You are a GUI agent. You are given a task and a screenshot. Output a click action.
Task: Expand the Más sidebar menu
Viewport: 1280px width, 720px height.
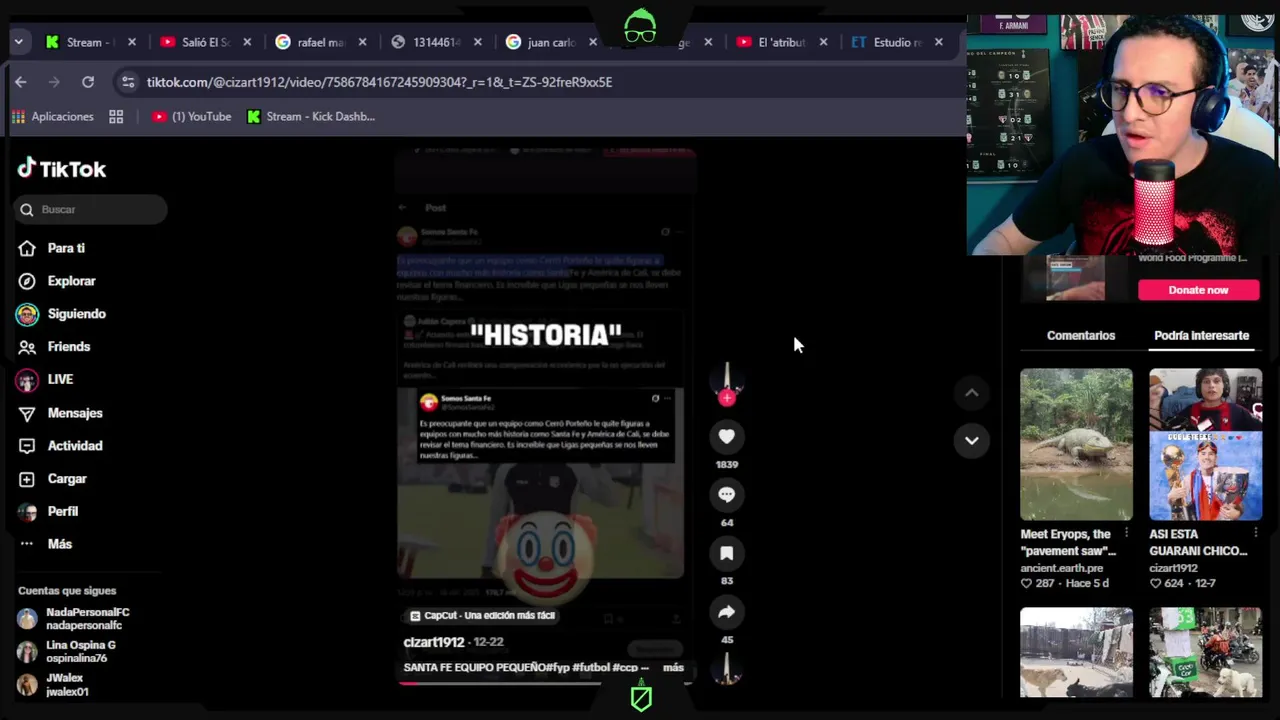pyautogui.click(x=59, y=544)
